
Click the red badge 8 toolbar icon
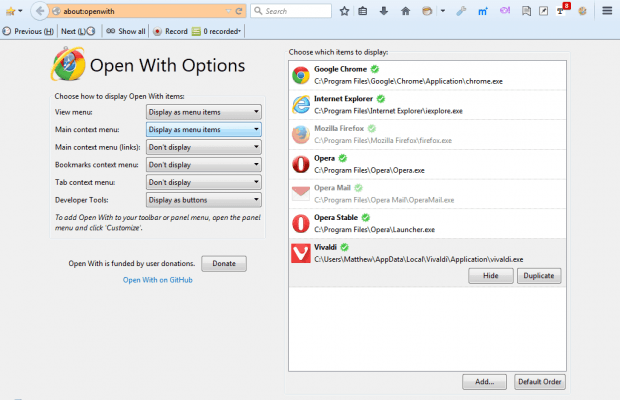tap(563, 9)
